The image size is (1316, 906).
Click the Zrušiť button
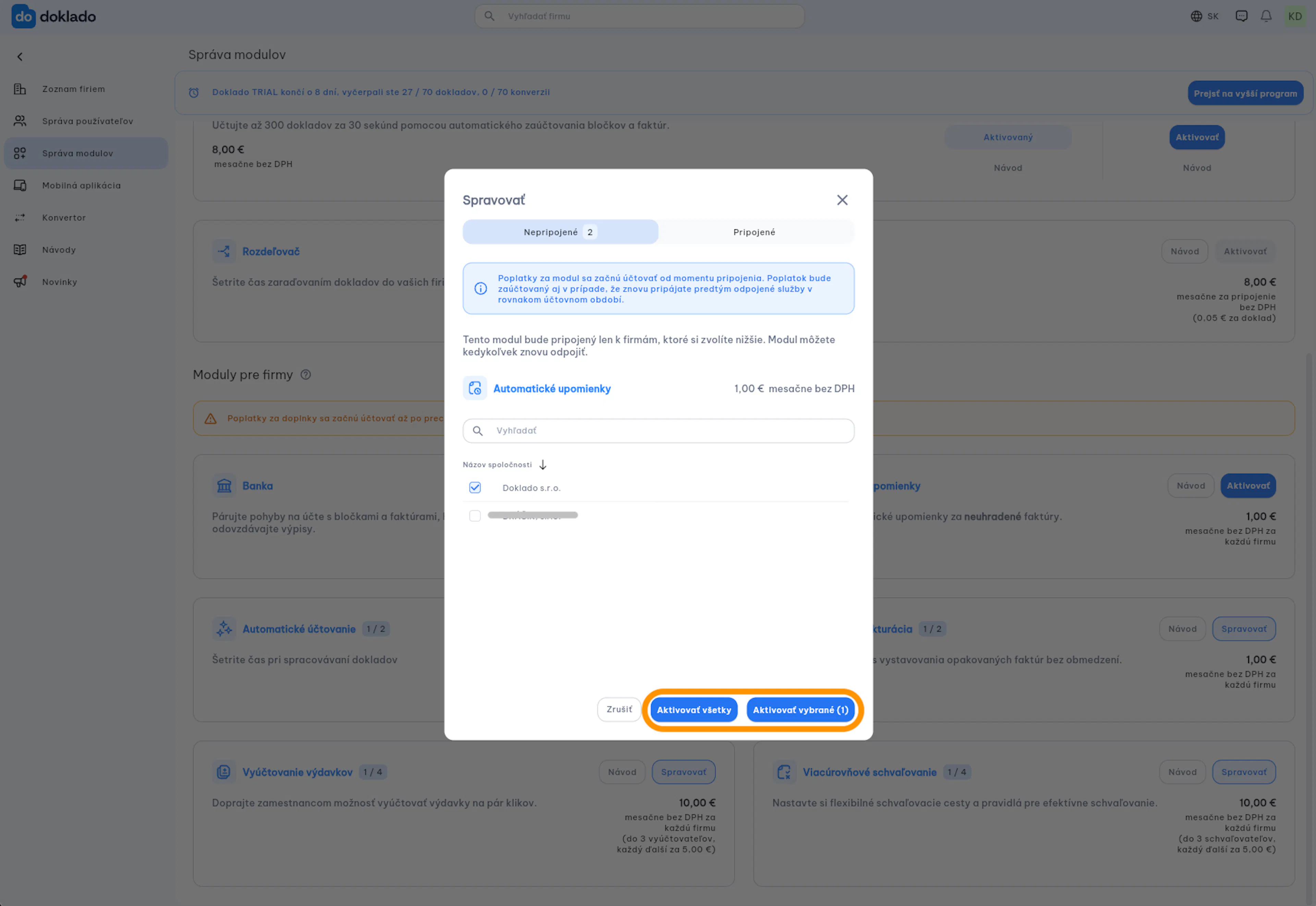click(619, 710)
